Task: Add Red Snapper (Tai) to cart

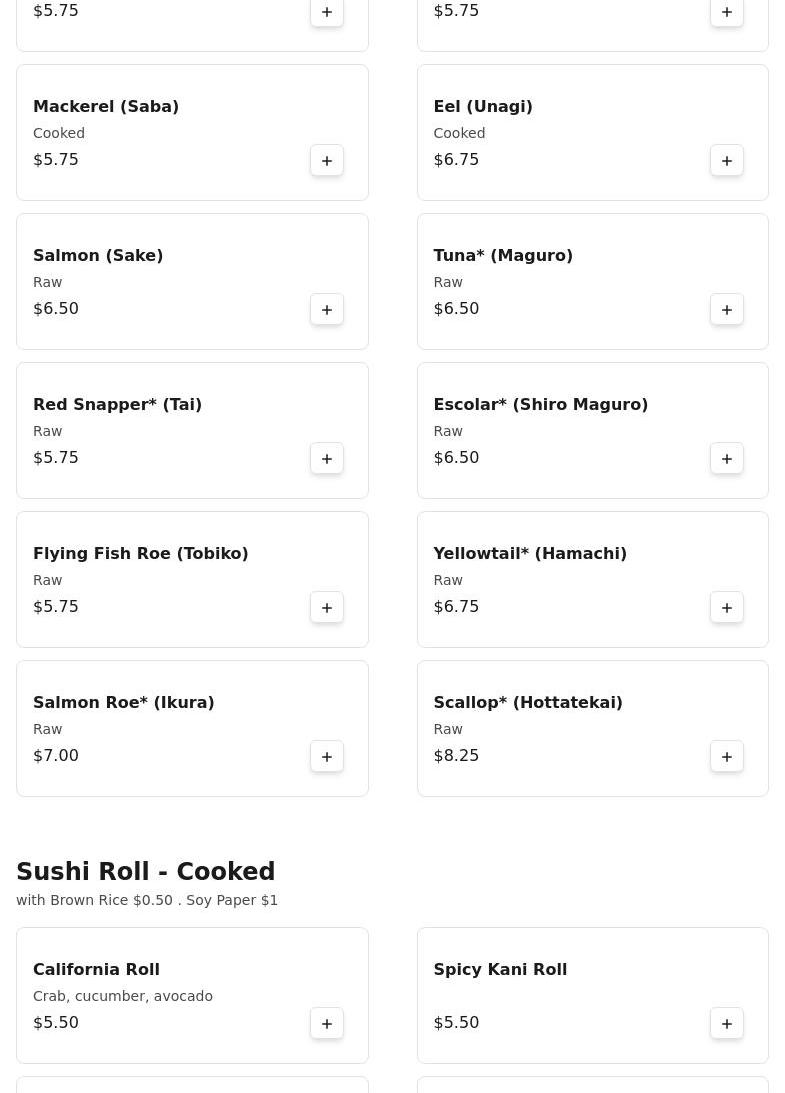Action: (327, 458)
